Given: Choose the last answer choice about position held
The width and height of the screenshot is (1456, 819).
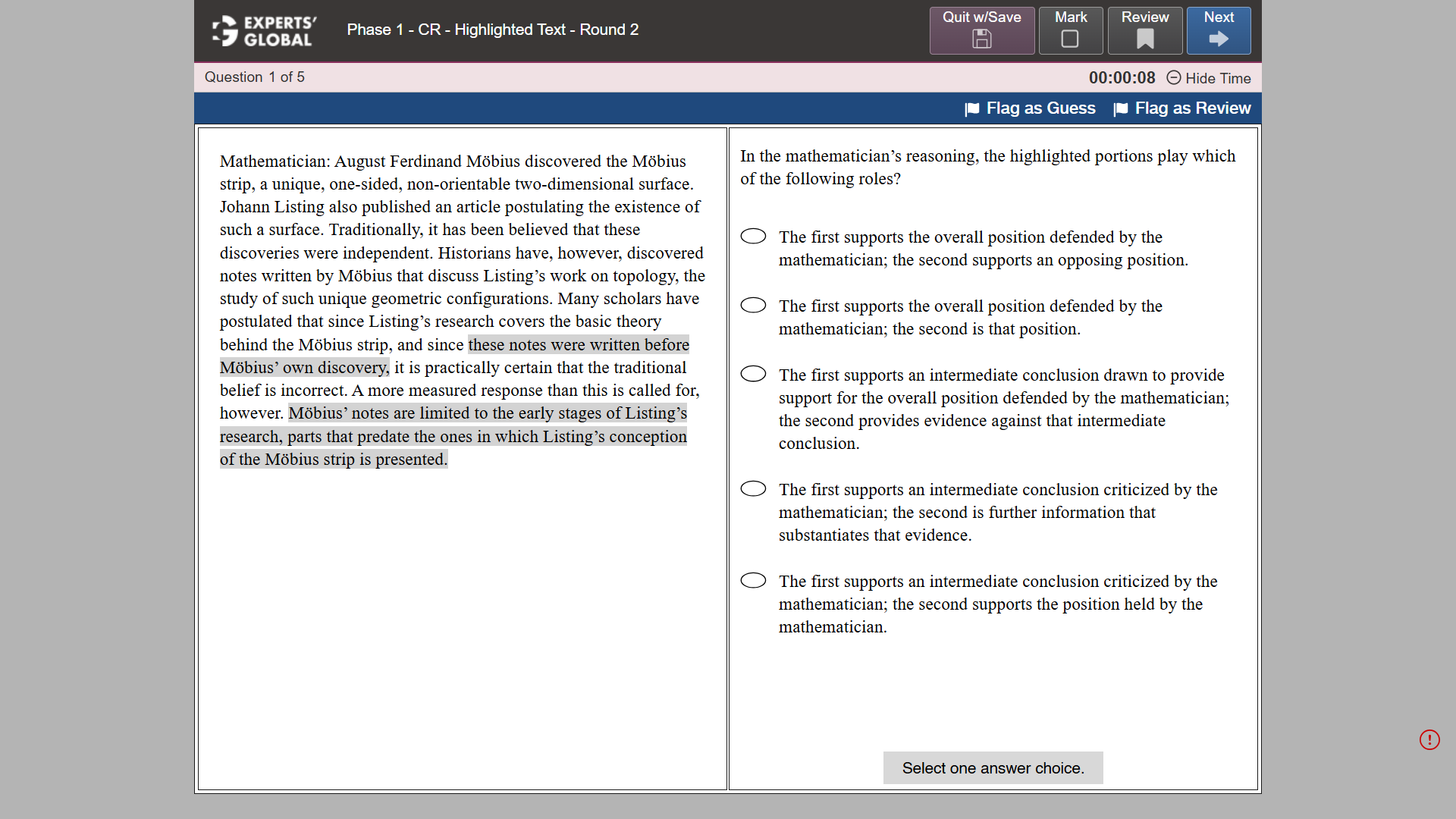Looking at the screenshot, I should (x=753, y=580).
